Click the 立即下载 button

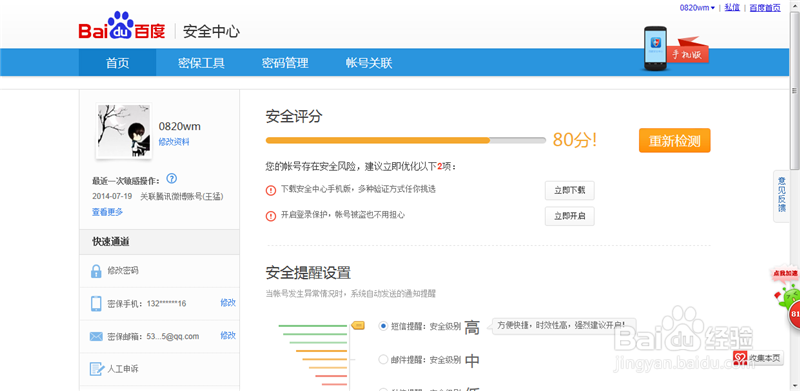[569, 190]
